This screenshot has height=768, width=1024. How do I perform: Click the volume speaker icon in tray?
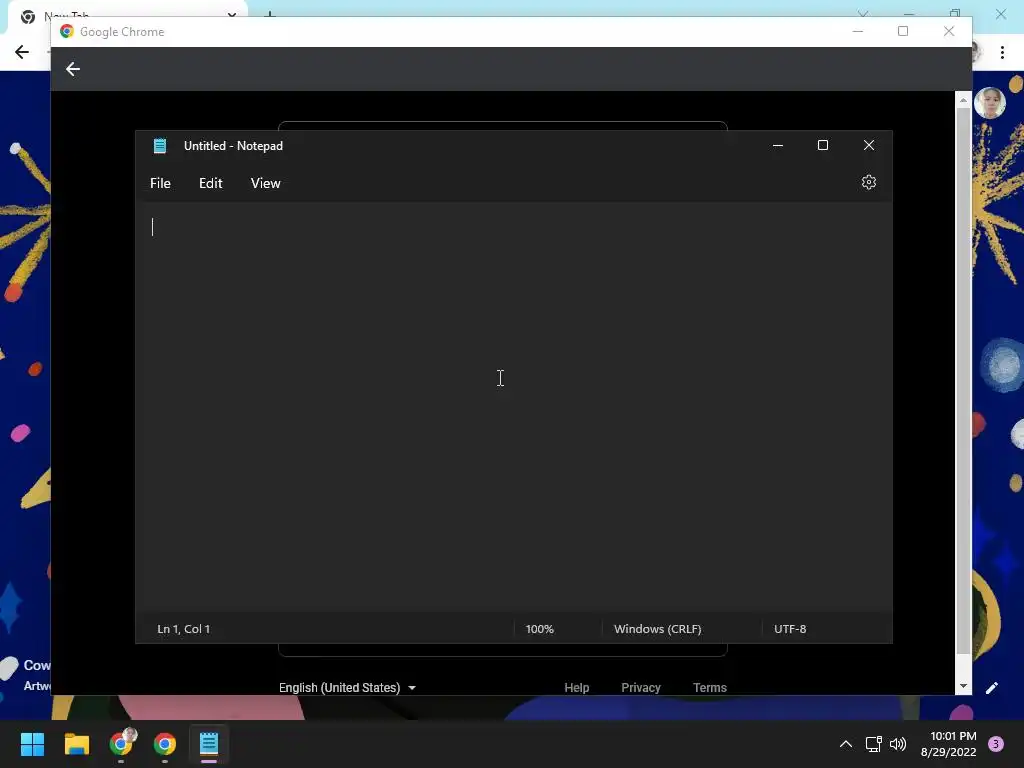click(x=899, y=744)
